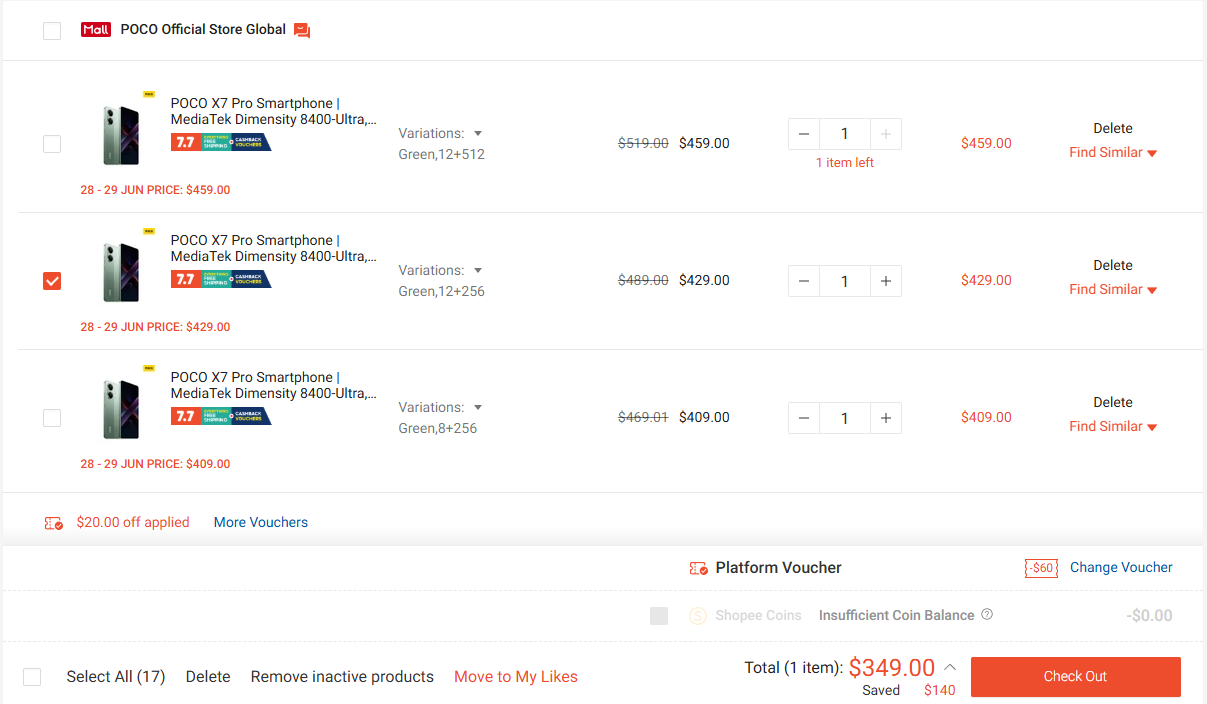
Task: Delete the $409.00 POCO X7 Pro
Action: point(1113,402)
